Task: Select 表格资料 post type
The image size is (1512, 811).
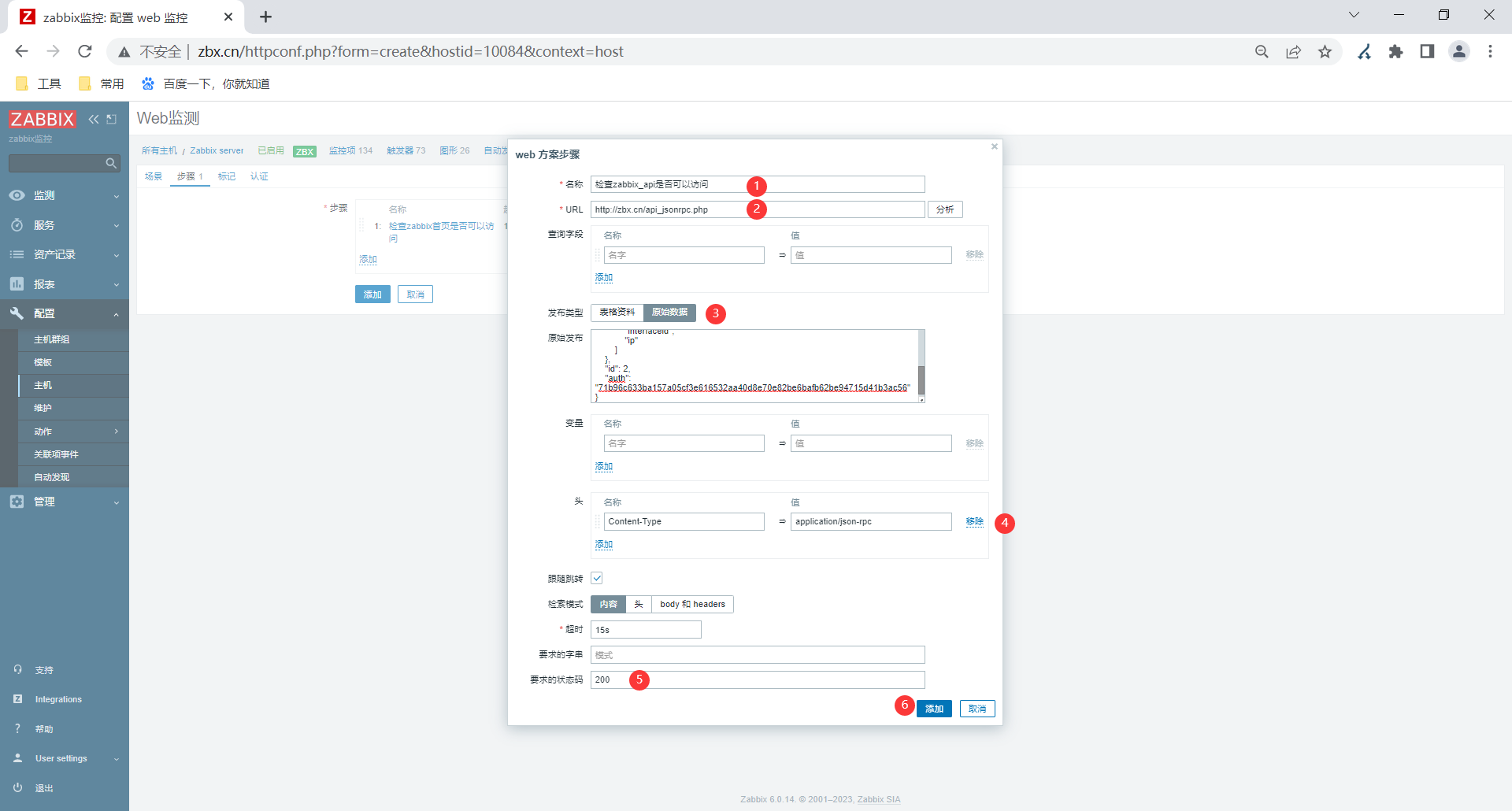Action: (617, 313)
